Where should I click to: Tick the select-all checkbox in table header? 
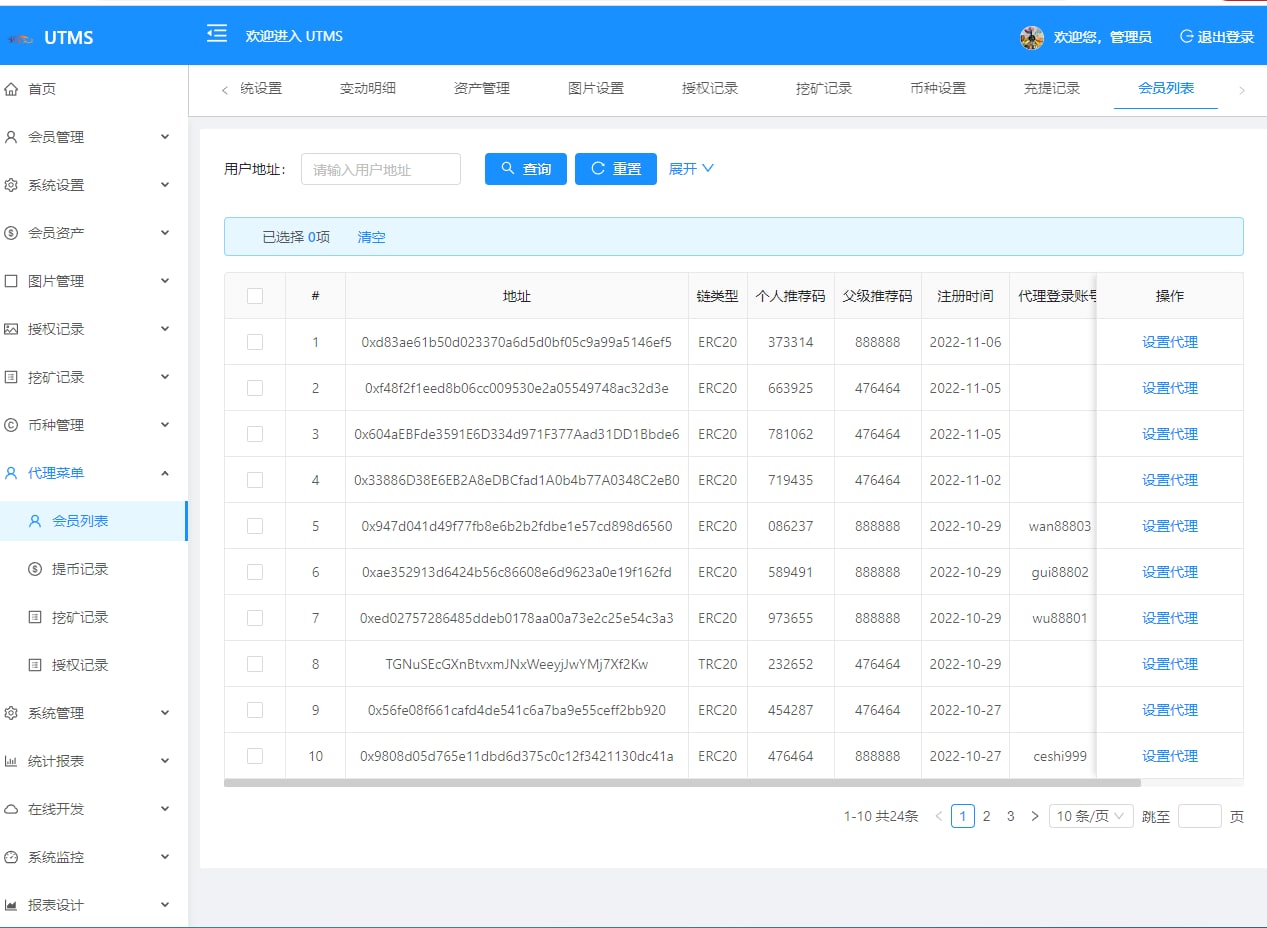click(x=255, y=296)
